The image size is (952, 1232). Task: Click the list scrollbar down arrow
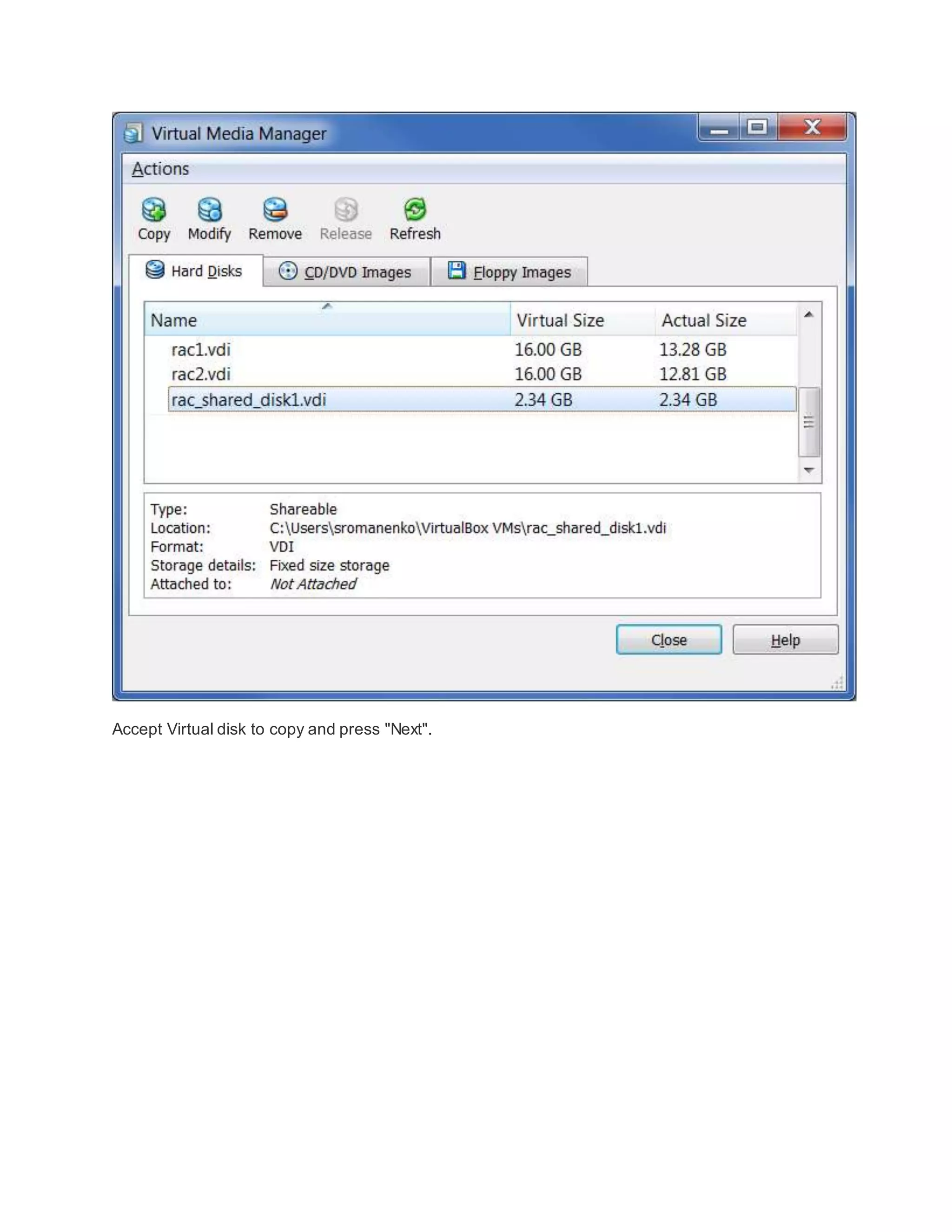[x=809, y=470]
